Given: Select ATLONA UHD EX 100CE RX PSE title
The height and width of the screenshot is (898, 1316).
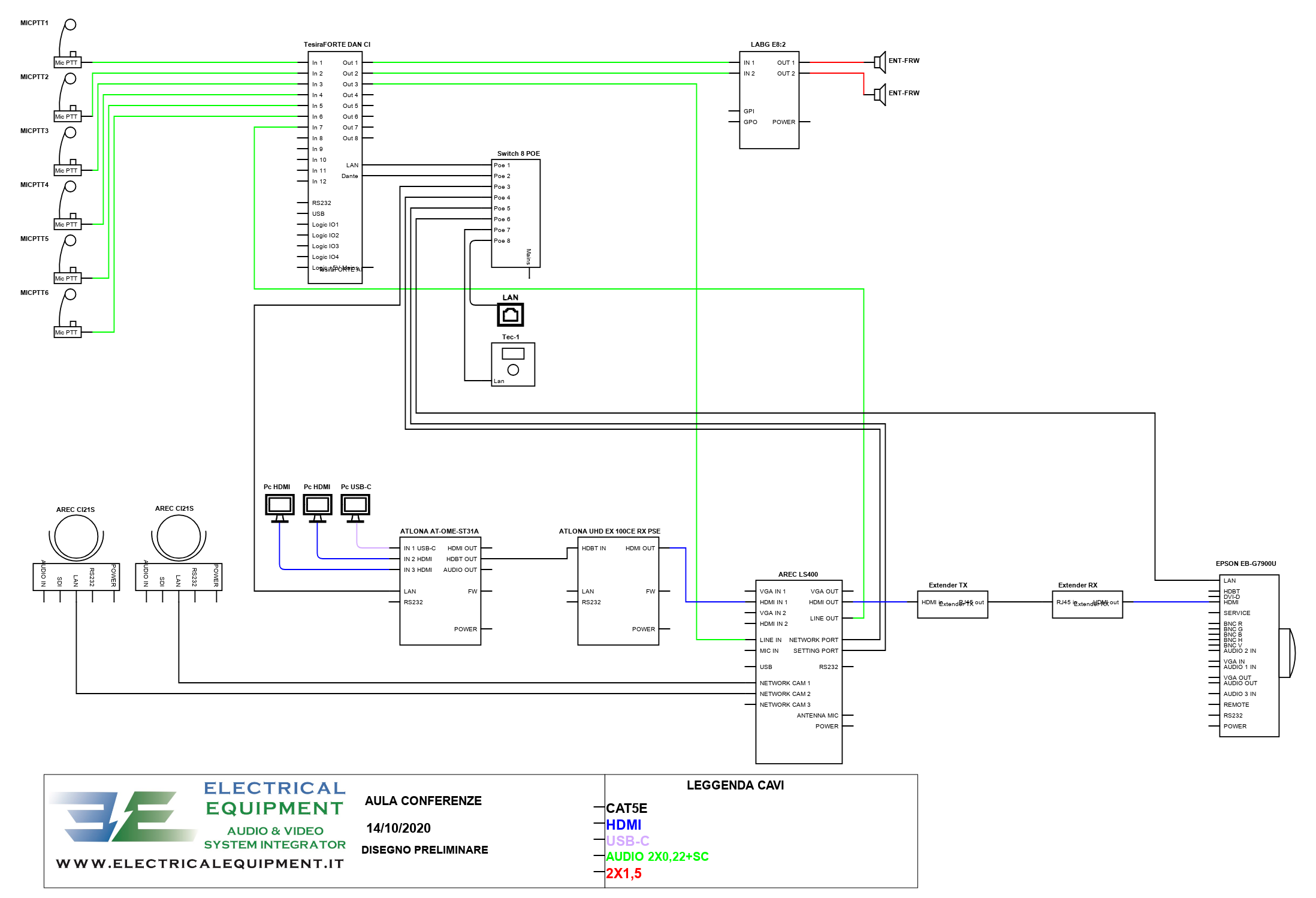Looking at the screenshot, I should click(609, 531).
